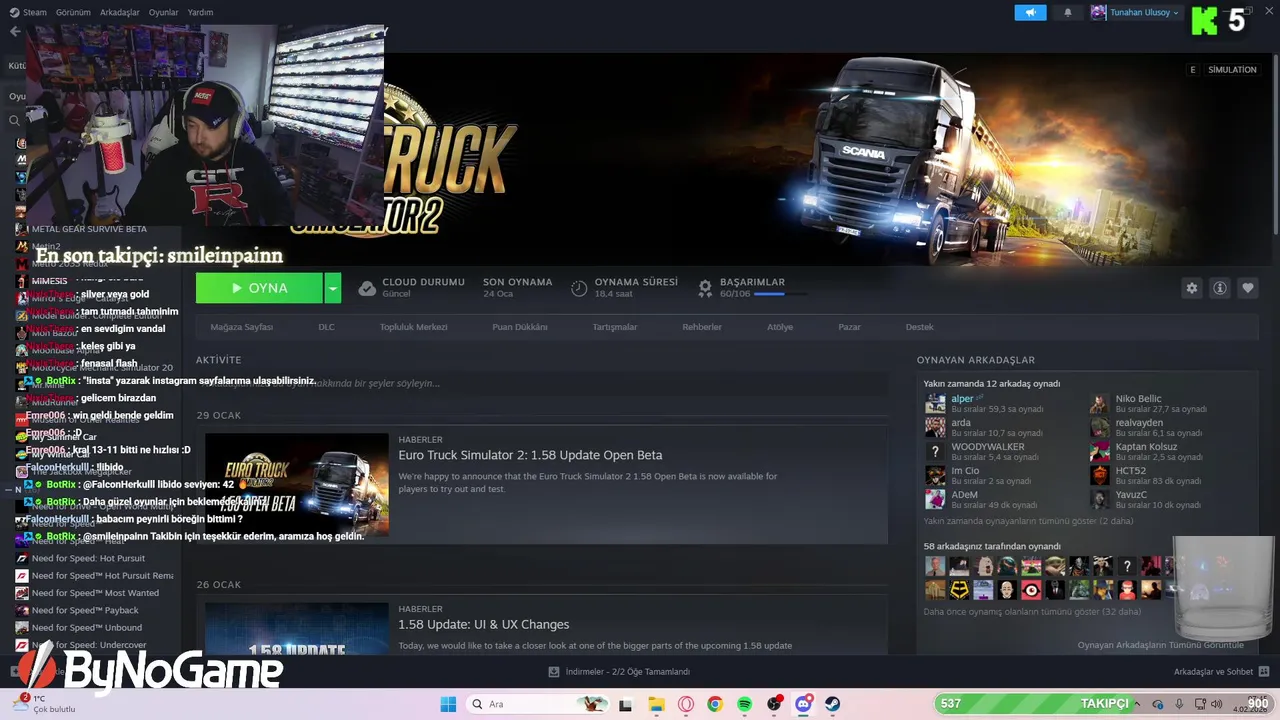Click arda's avatar in friends list
The image size is (1280, 720).
click(935, 427)
